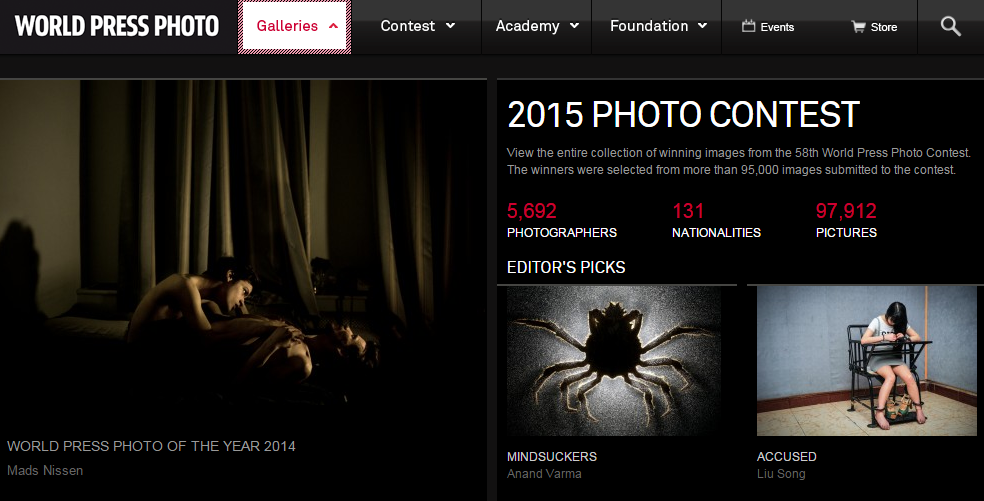
Task: Click World Press Photo of the Year 2014 caption
Action: click(x=151, y=446)
